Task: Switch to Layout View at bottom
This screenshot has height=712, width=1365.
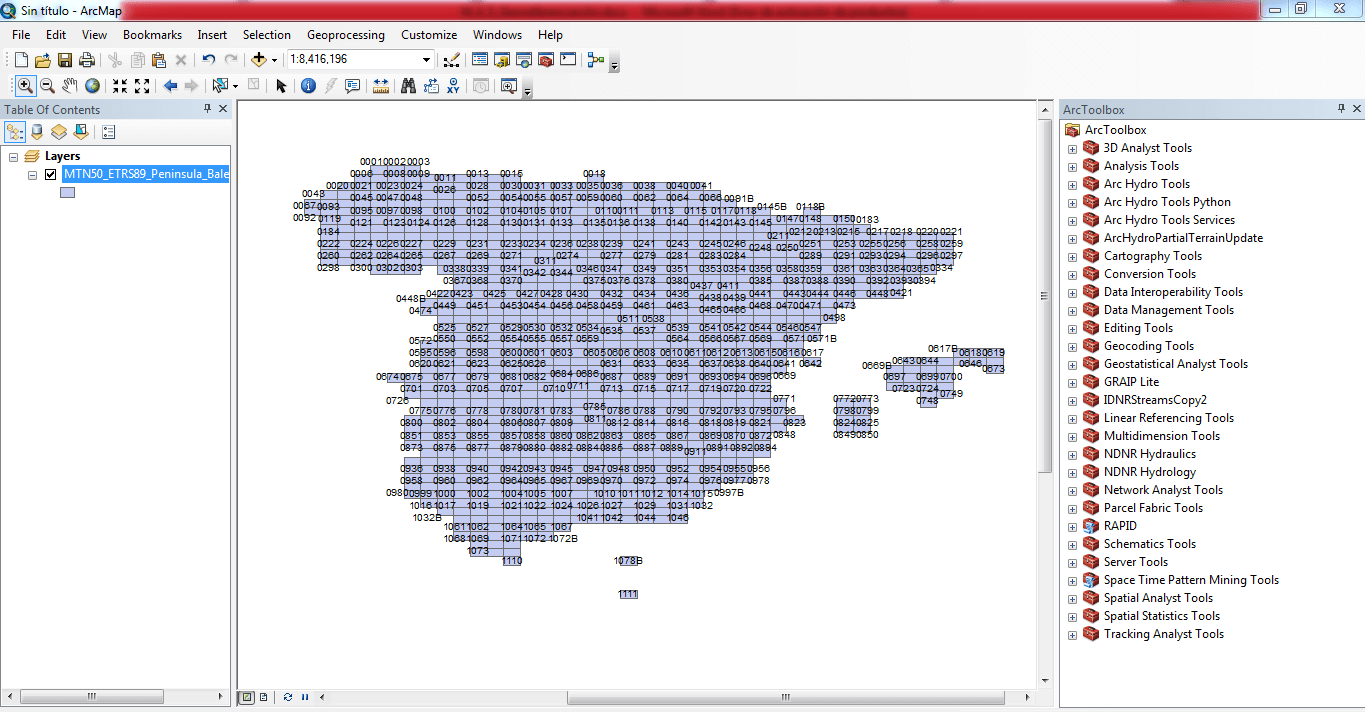Action: pyautogui.click(x=263, y=697)
